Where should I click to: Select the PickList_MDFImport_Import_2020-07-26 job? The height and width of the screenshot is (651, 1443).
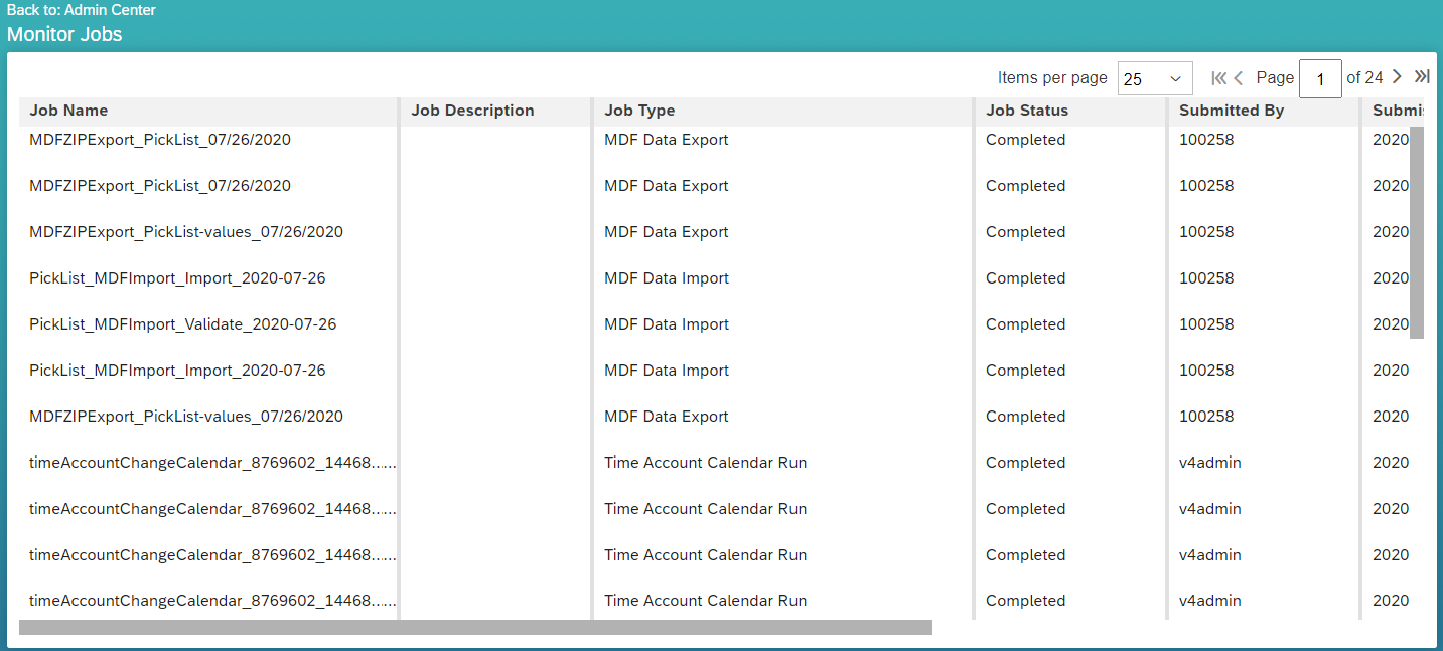pyautogui.click(x=177, y=277)
